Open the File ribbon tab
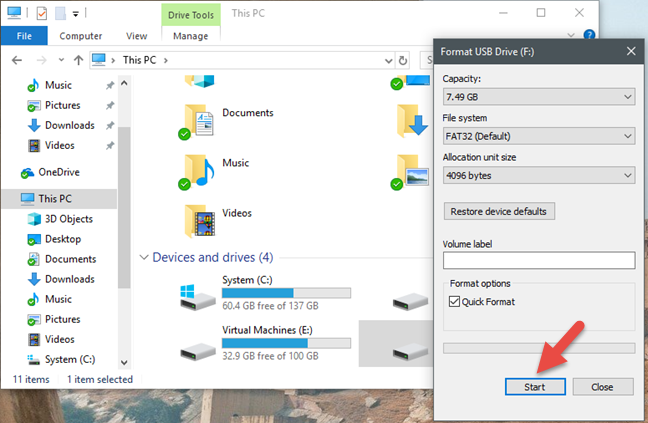This screenshot has width=648, height=423. [x=24, y=36]
